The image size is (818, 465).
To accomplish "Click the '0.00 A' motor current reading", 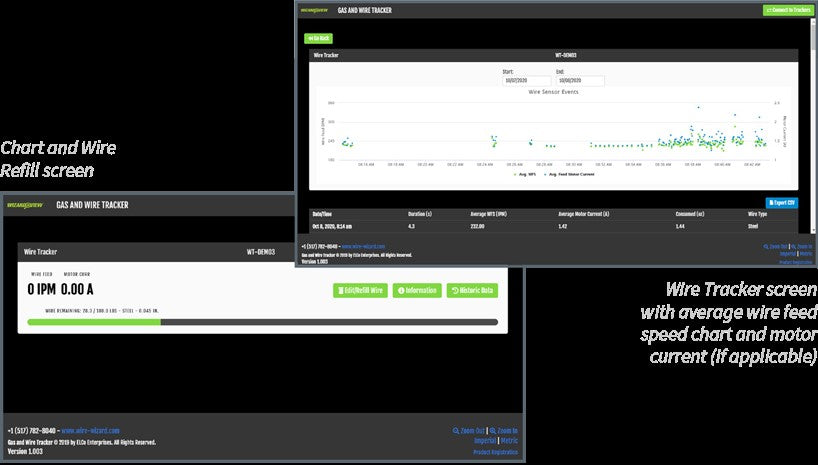I will [77, 290].
